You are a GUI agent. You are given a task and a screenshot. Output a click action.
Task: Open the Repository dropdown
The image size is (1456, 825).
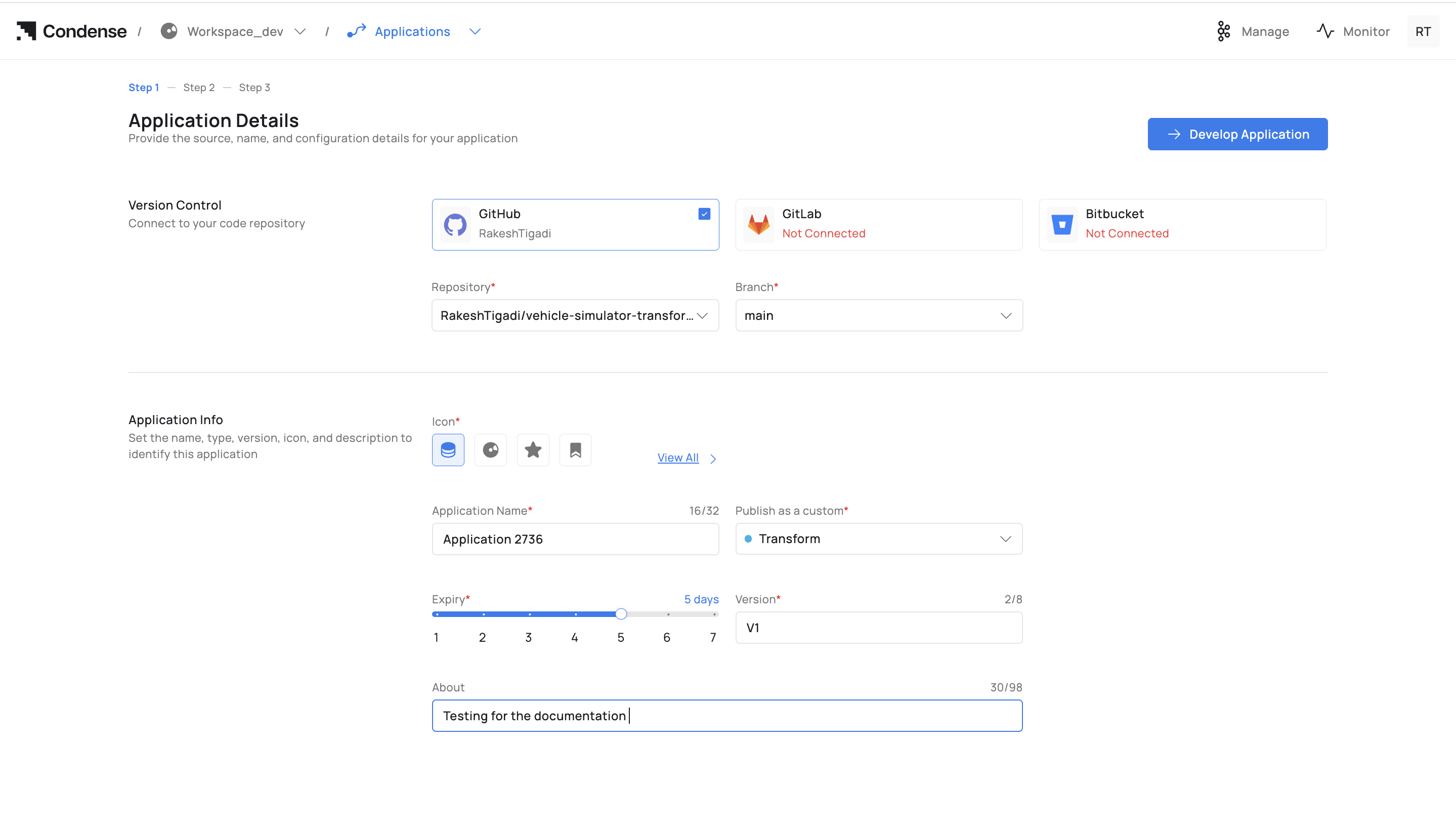[x=575, y=316]
